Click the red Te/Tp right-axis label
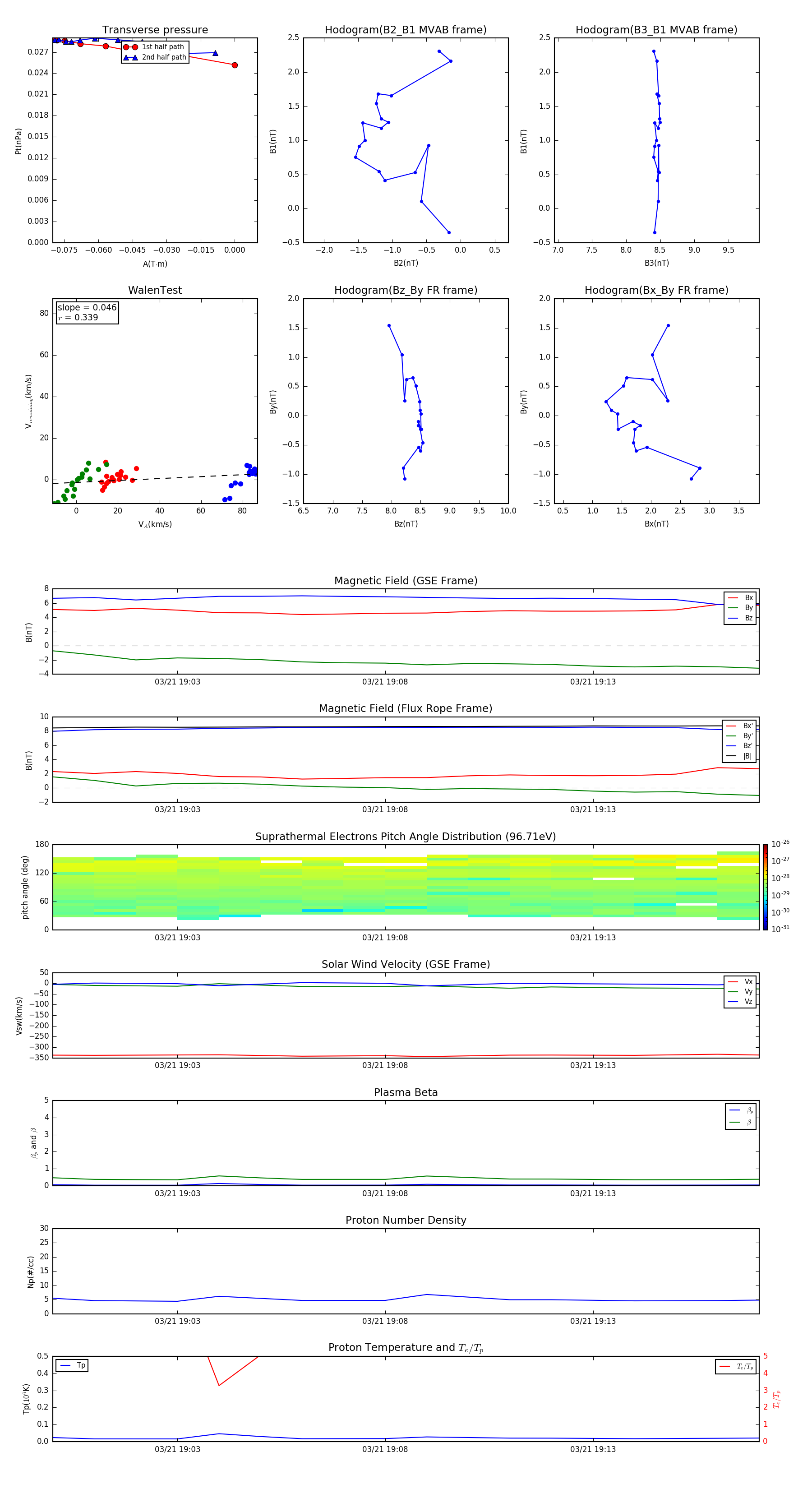The image size is (812, 1489). click(777, 1399)
